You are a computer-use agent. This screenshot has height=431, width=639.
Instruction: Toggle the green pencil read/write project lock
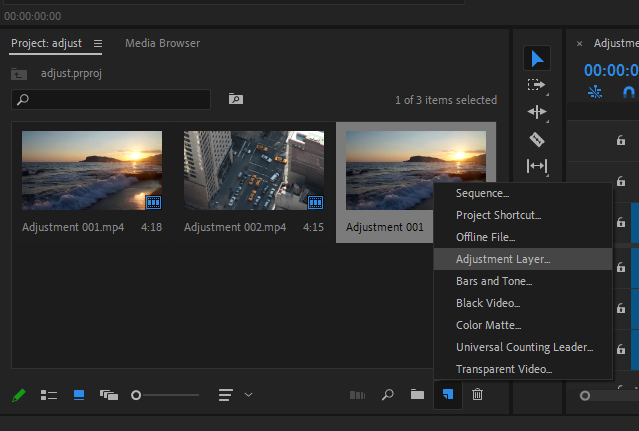click(x=19, y=395)
